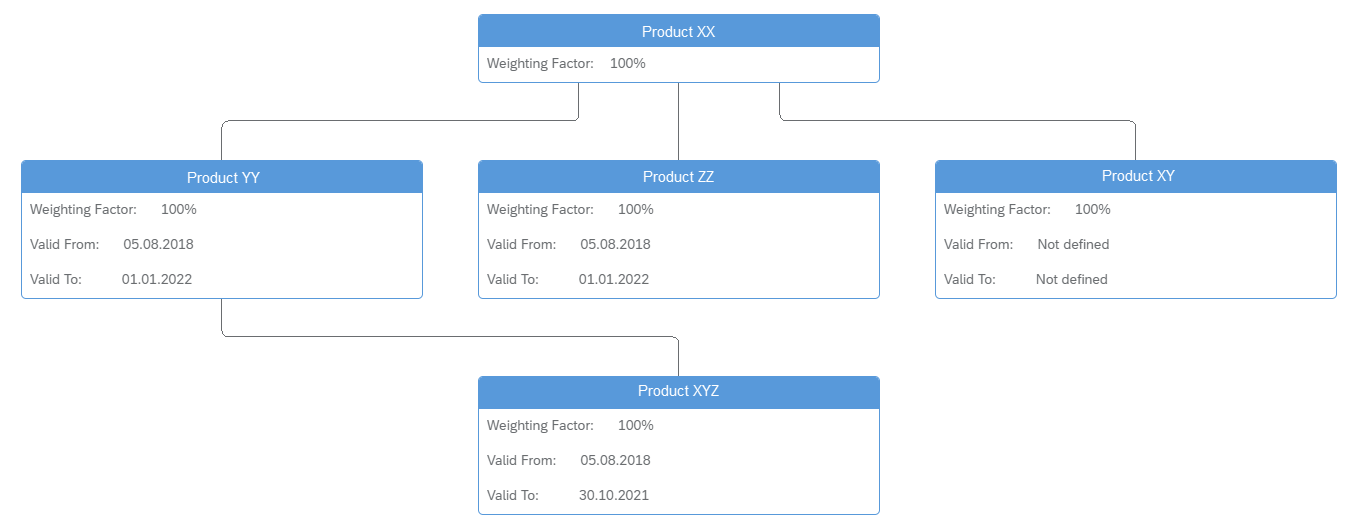
Task: Open the Product XY node header
Action: click(1135, 177)
